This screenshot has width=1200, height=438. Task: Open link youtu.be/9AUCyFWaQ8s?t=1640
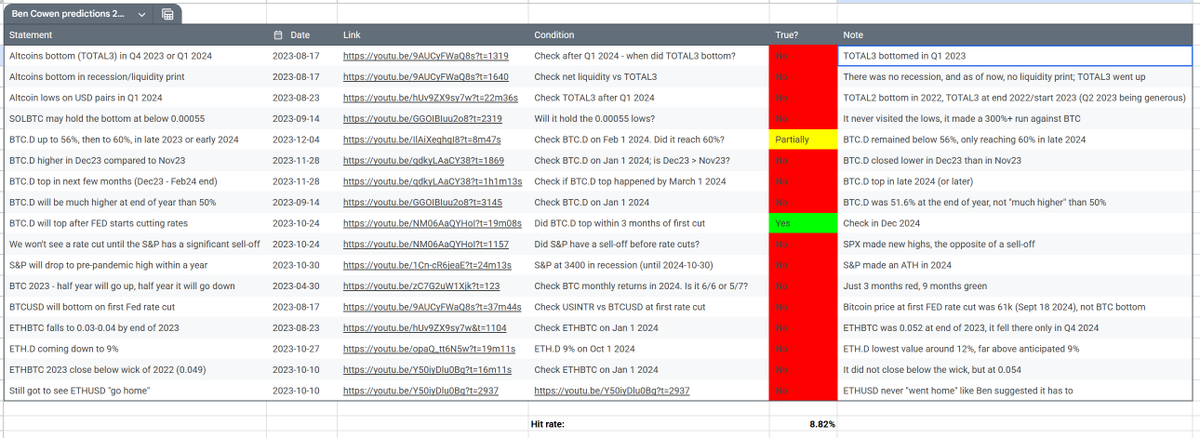tap(426, 77)
